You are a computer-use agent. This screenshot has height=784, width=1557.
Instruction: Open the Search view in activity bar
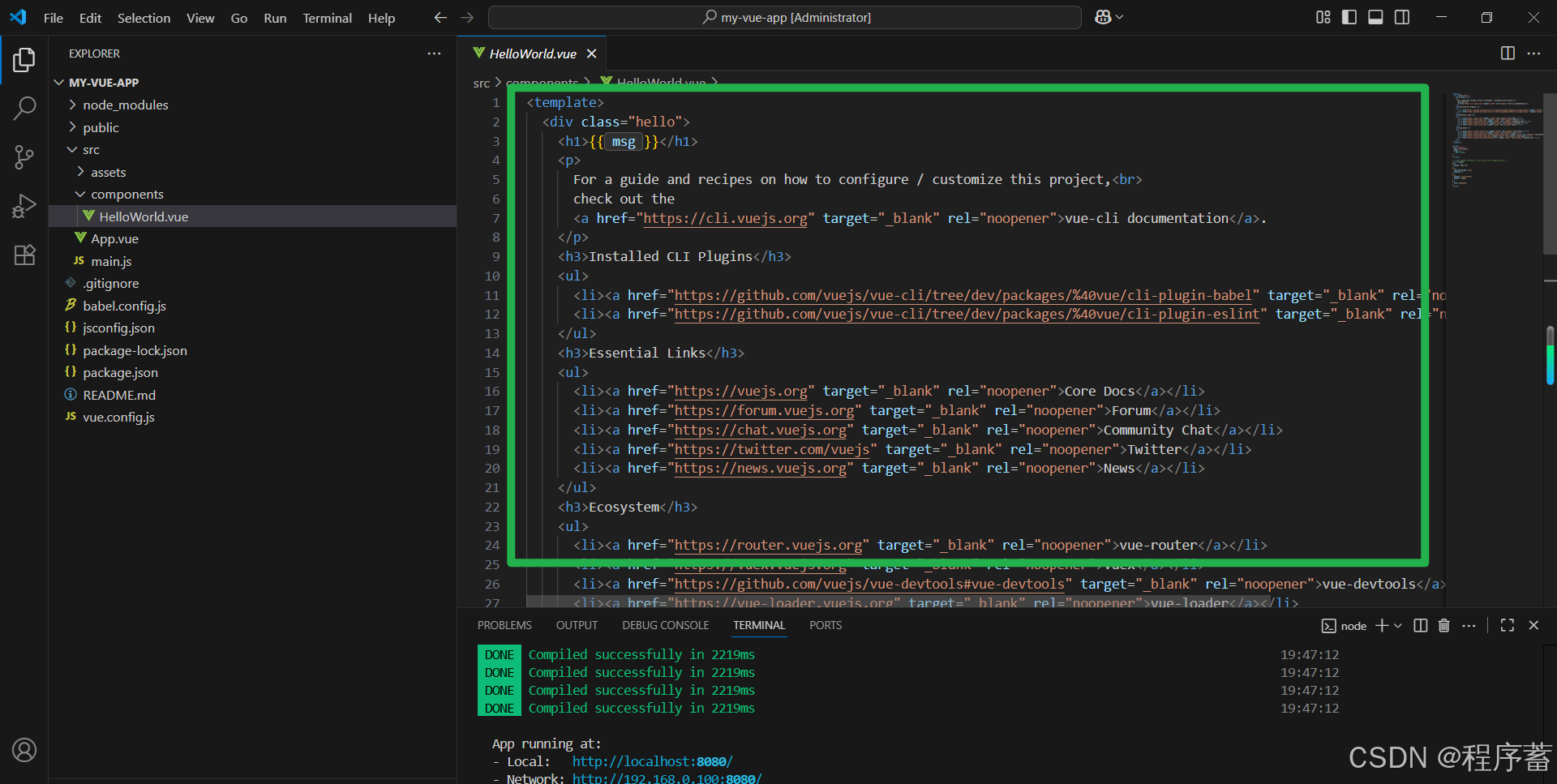click(x=24, y=108)
